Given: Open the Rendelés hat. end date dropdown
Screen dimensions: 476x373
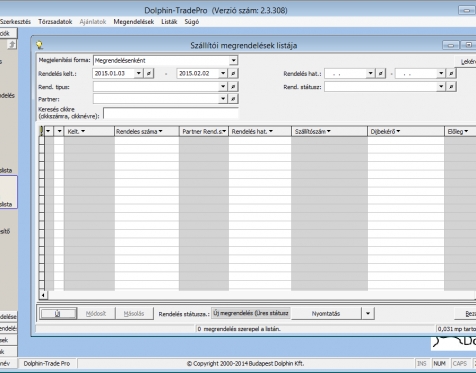Looking at the screenshot, I should [441, 73].
